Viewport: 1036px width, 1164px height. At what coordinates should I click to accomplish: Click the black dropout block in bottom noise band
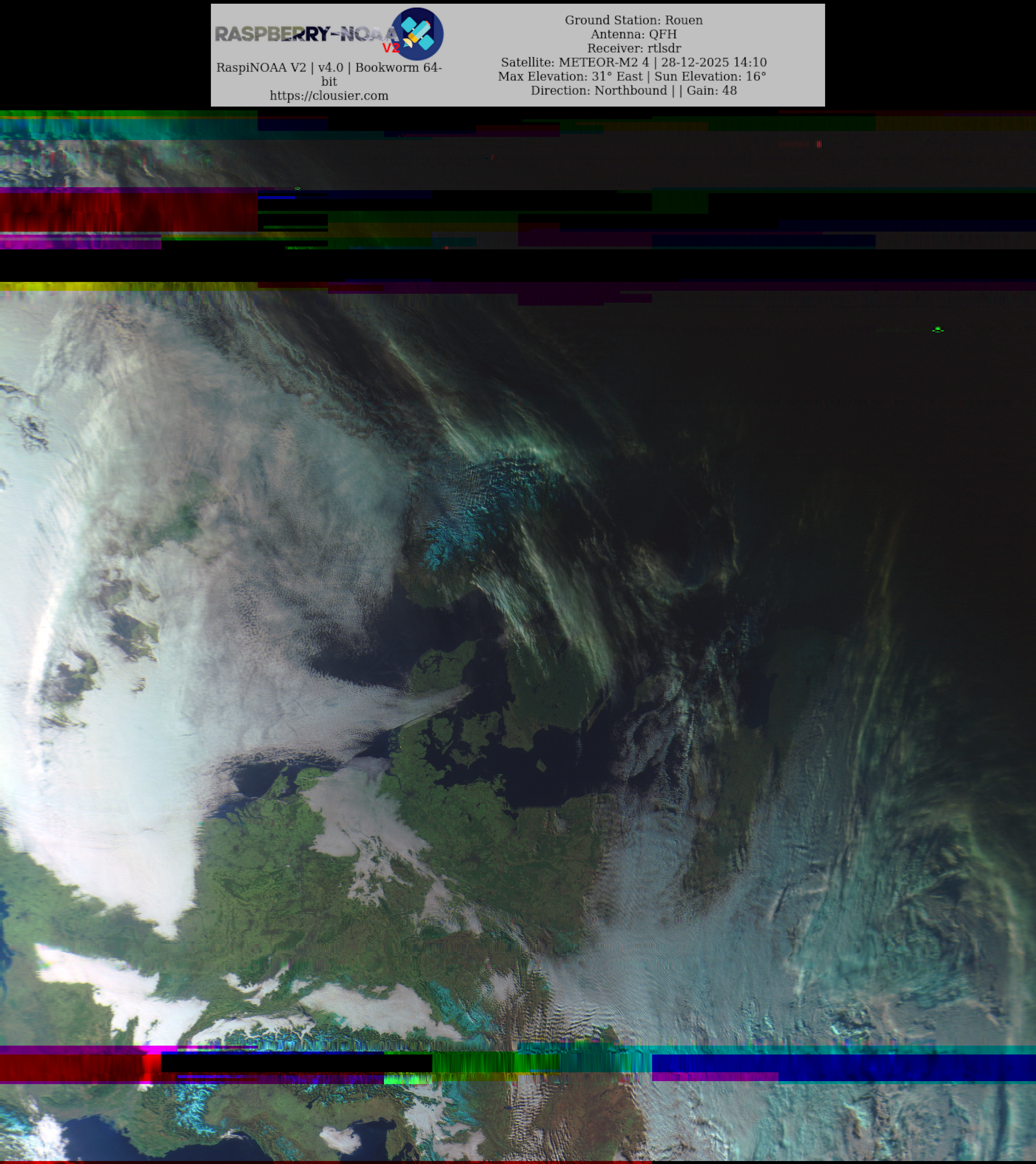click(x=296, y=1063)
